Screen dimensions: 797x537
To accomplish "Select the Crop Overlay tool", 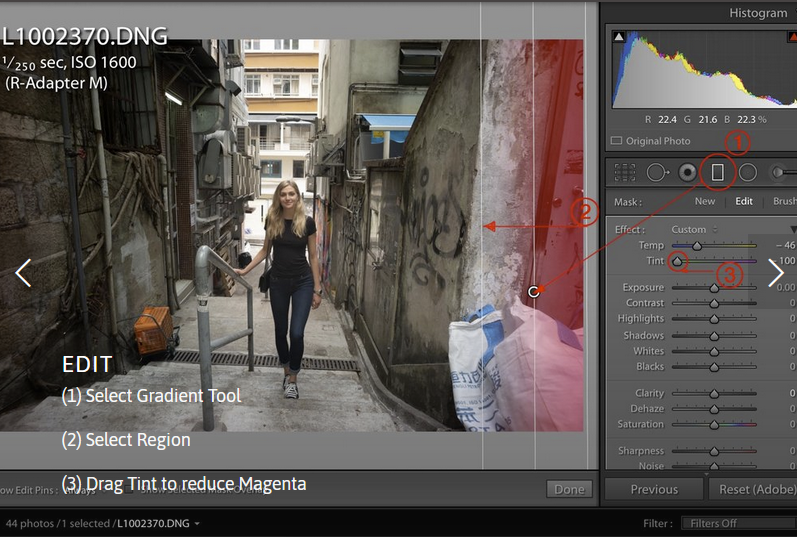I will pos(625,172).
